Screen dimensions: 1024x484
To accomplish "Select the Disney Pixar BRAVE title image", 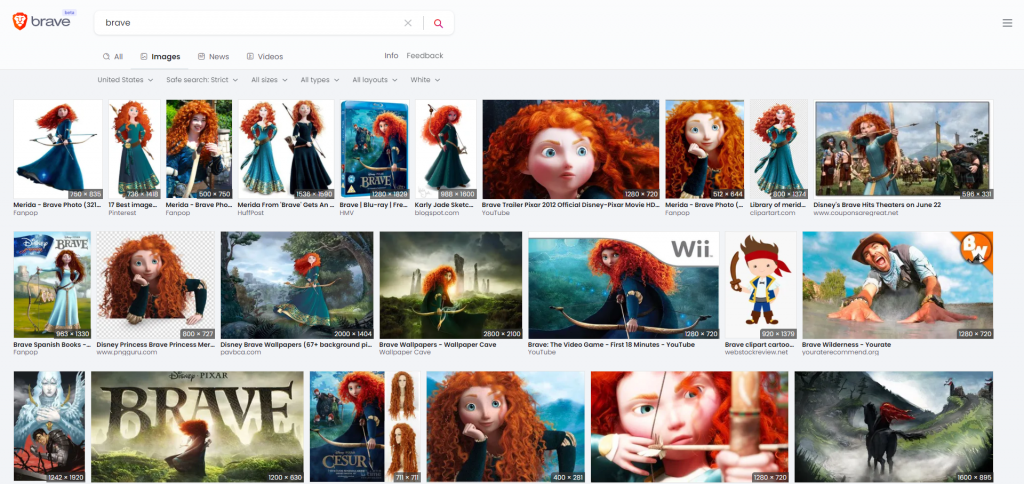I will pos(197,427).
